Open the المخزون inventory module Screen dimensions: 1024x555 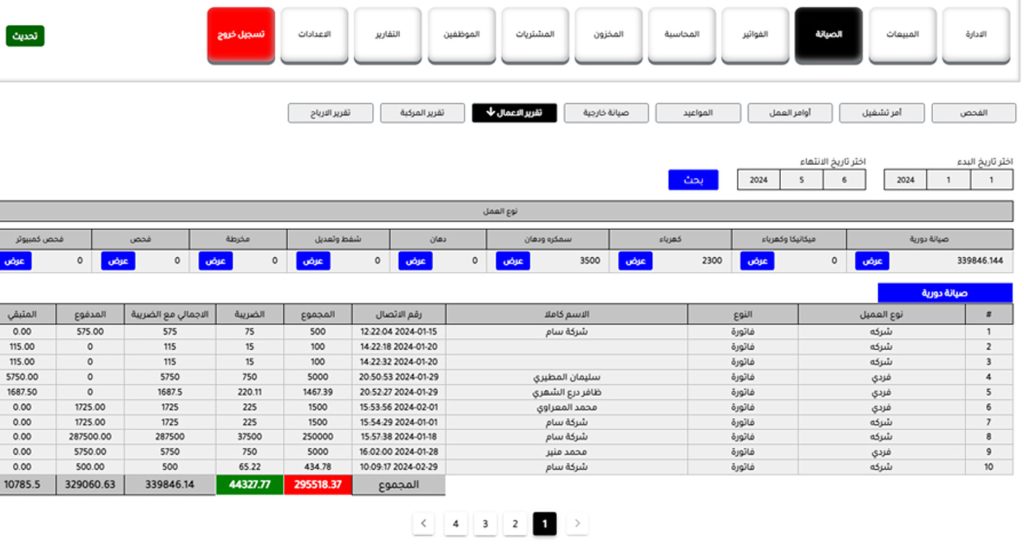612,35
